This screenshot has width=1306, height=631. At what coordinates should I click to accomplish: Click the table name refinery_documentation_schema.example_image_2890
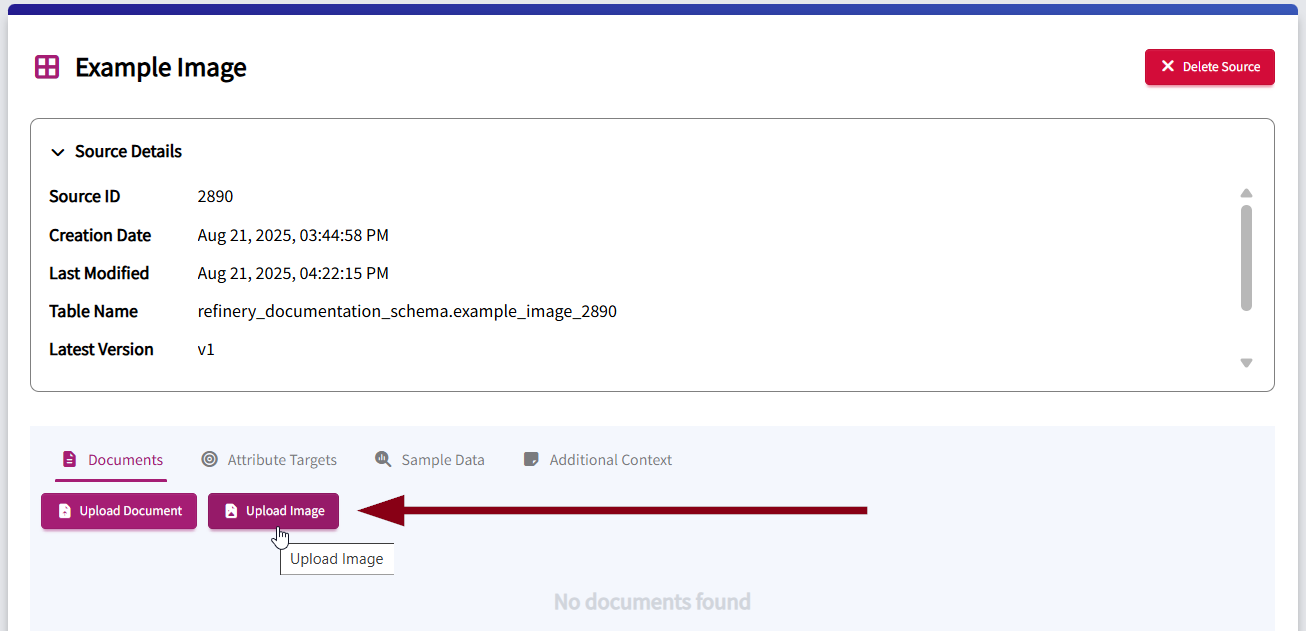pos(407,312)
